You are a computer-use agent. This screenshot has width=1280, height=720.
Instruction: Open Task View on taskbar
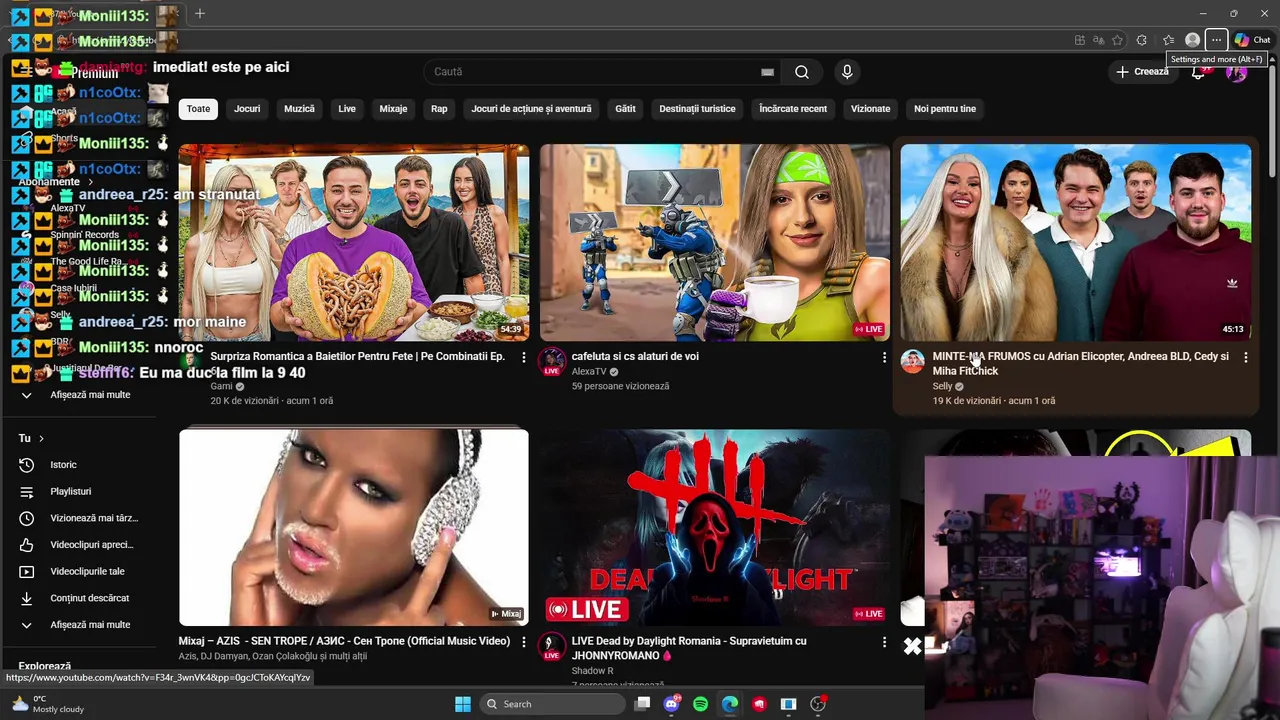(x=642, y=704)
